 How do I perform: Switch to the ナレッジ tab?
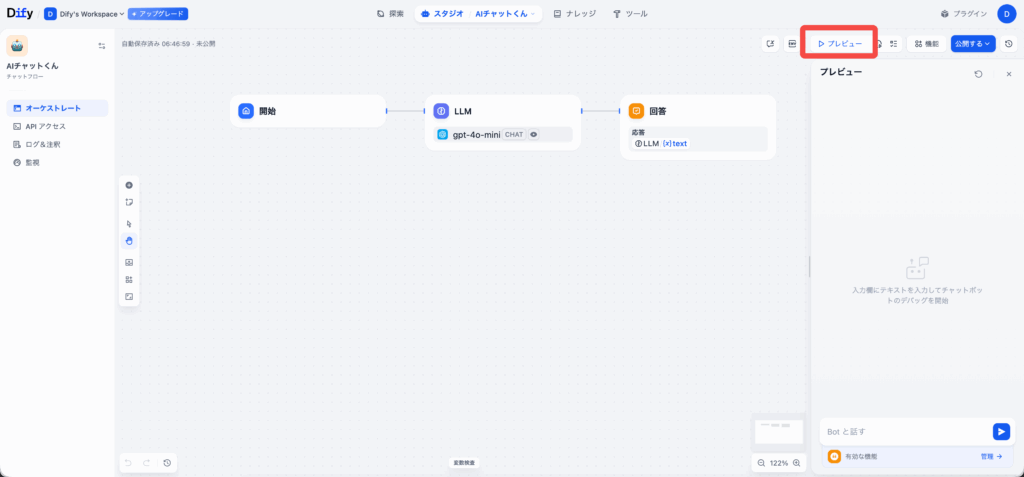click(x=575, y=14)
